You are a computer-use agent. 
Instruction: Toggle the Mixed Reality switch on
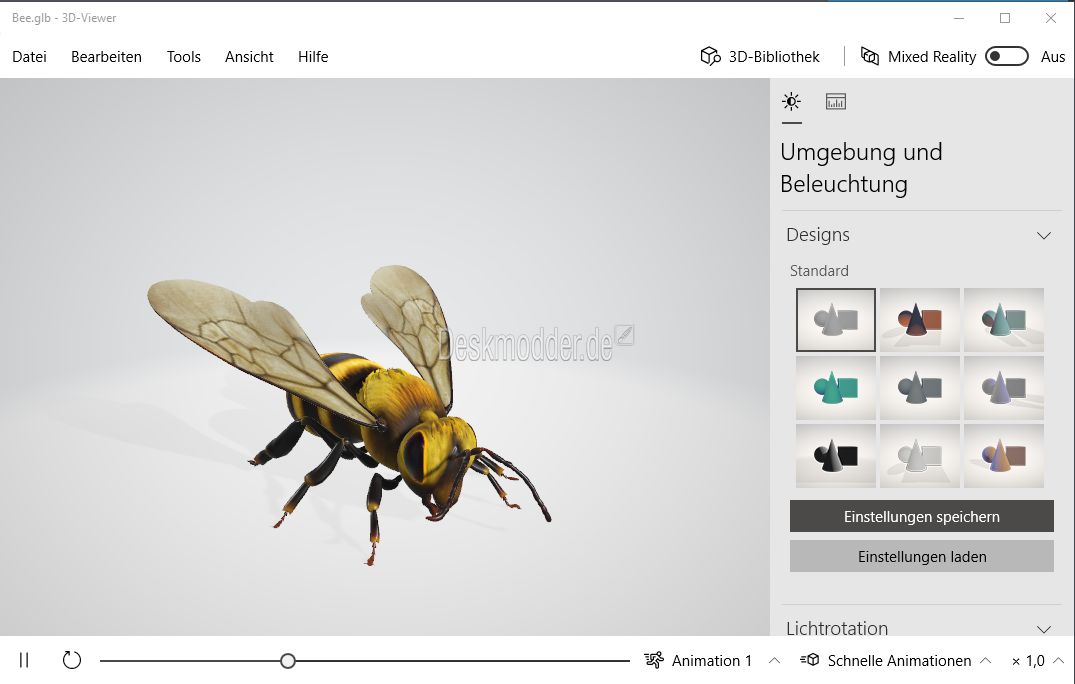pos(1006,56)
